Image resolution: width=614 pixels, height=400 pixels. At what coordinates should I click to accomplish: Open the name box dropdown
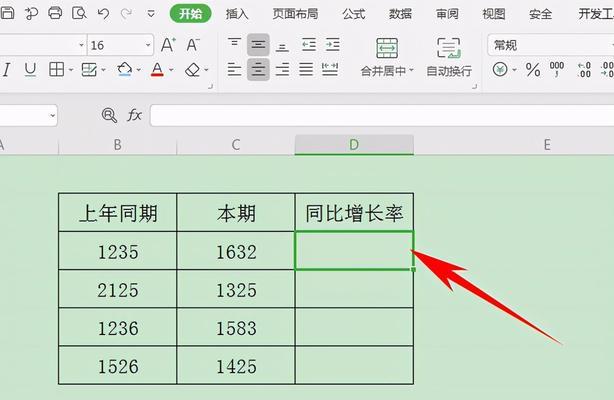52,116
